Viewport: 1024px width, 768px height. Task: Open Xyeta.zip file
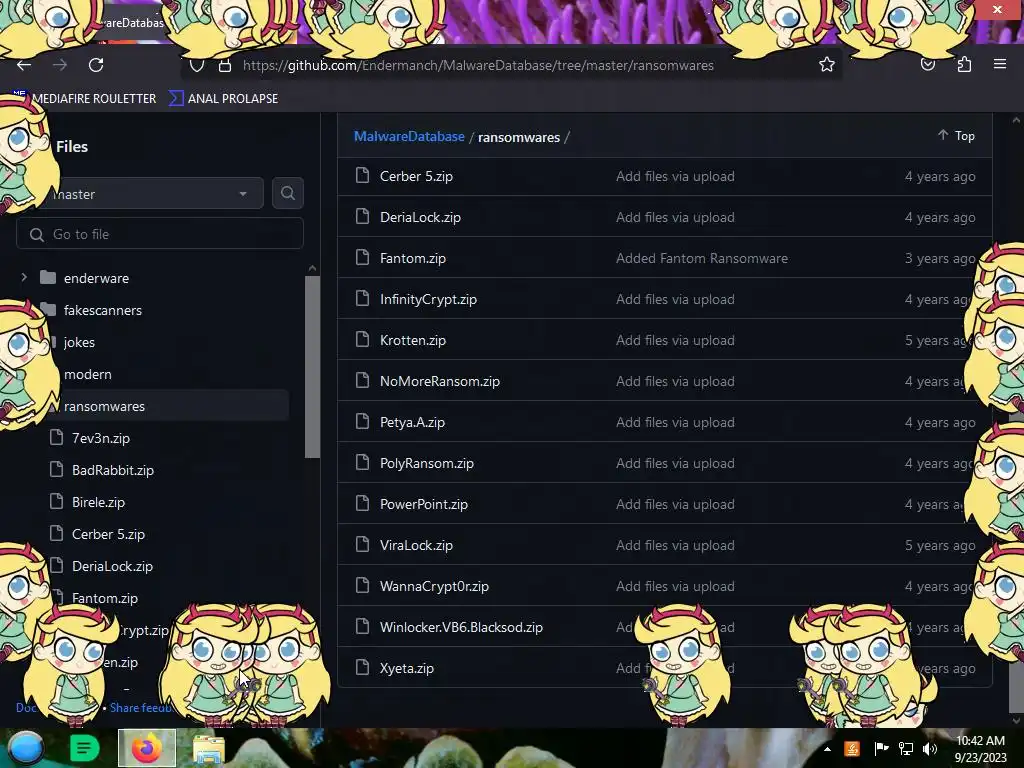point(406,669)
